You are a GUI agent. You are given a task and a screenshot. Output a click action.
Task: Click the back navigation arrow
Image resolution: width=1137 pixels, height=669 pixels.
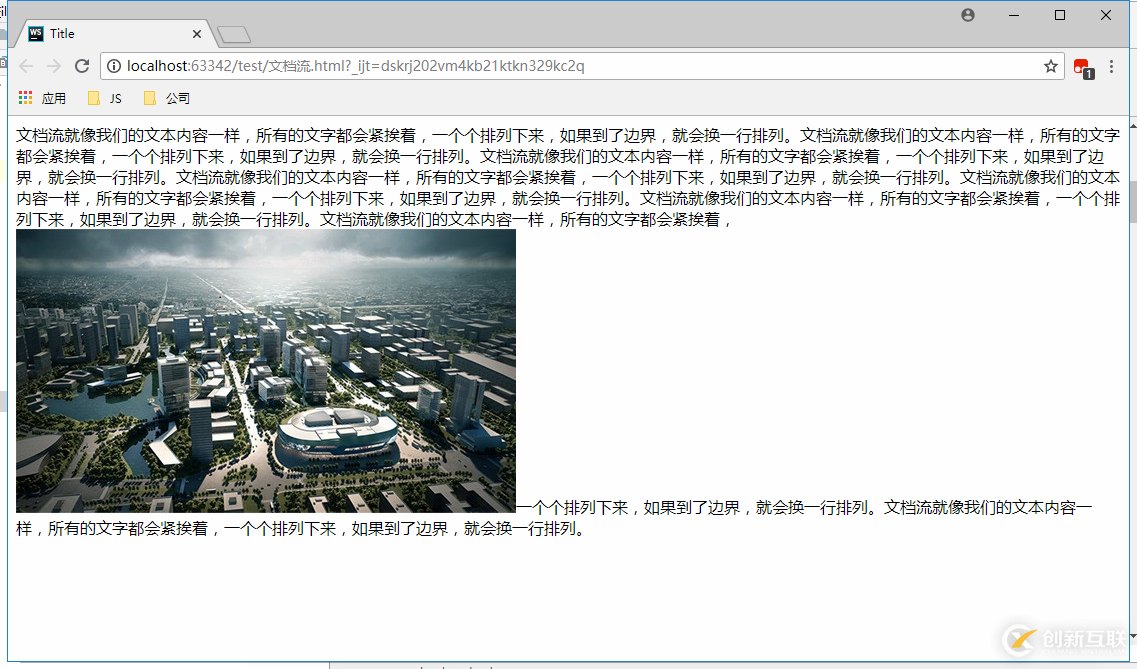point(26,66)
